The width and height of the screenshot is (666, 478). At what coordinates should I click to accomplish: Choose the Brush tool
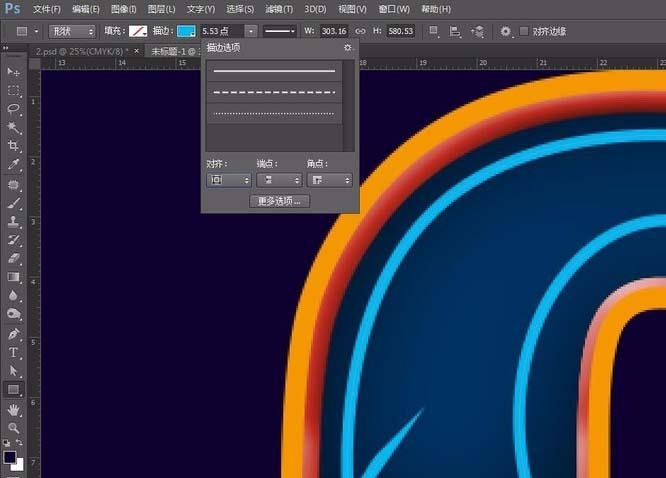click(x=14, y=202)
